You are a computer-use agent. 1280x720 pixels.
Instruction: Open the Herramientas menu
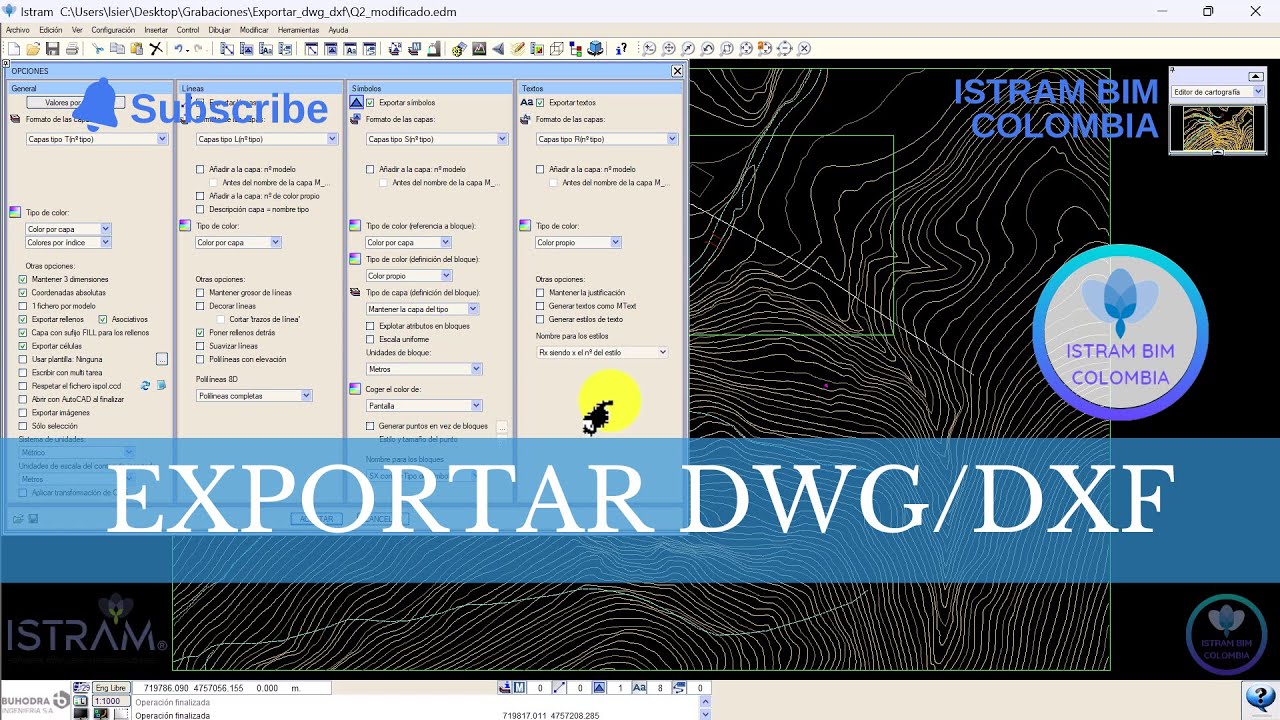pos(298,30)
